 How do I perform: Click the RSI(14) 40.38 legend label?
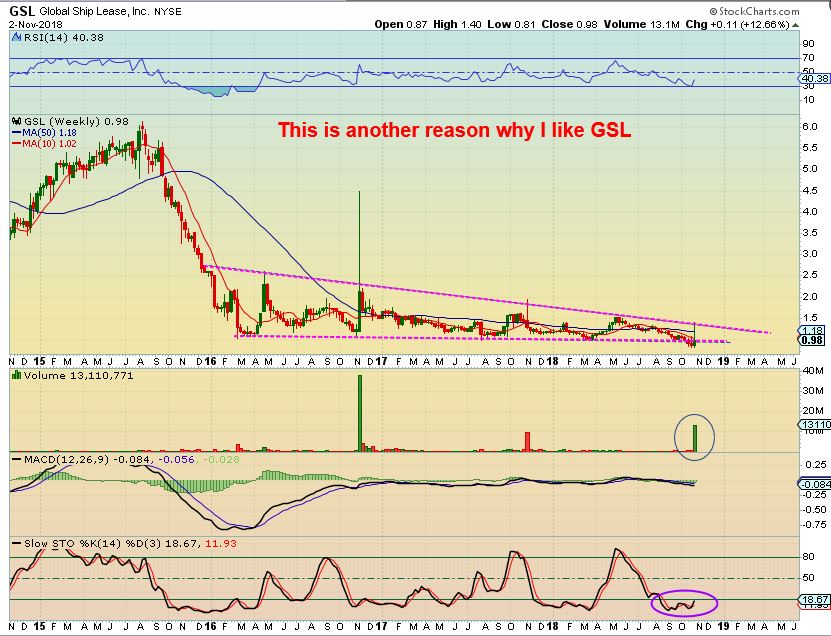(x=64, y=38)
